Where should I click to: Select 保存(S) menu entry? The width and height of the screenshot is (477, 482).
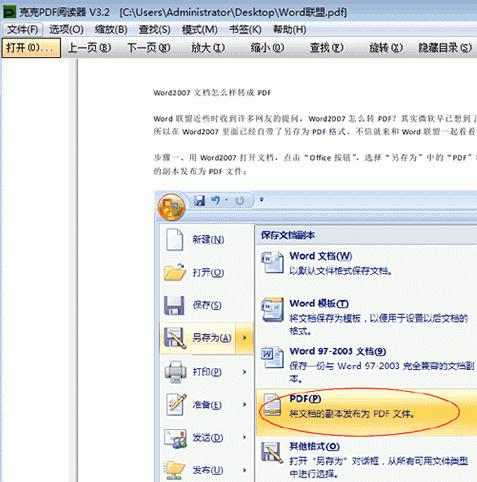(x=207, y=305)
